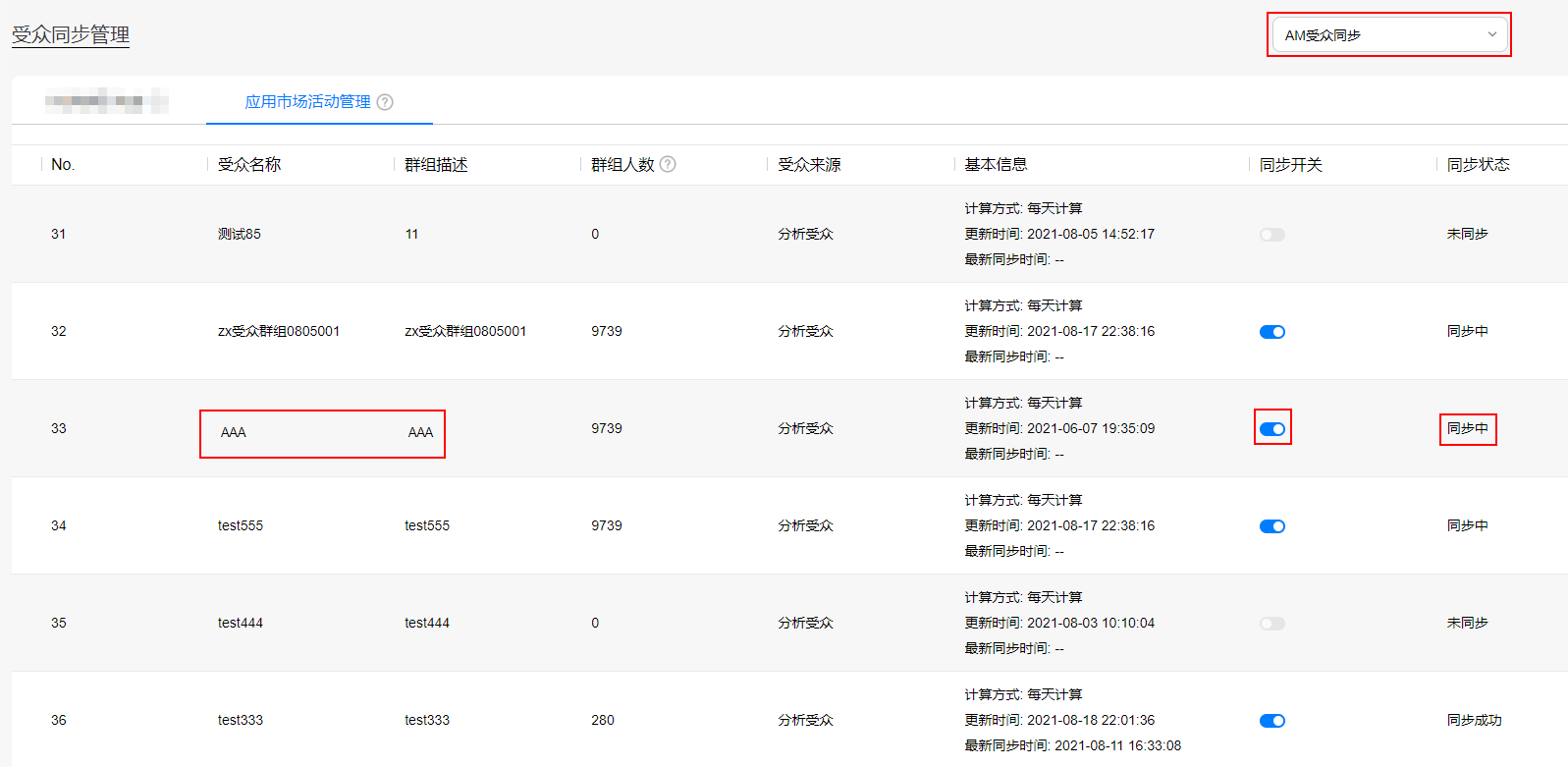
Task: Click help icon next to 应用市场活动管理
Action: tap(385, 102)
